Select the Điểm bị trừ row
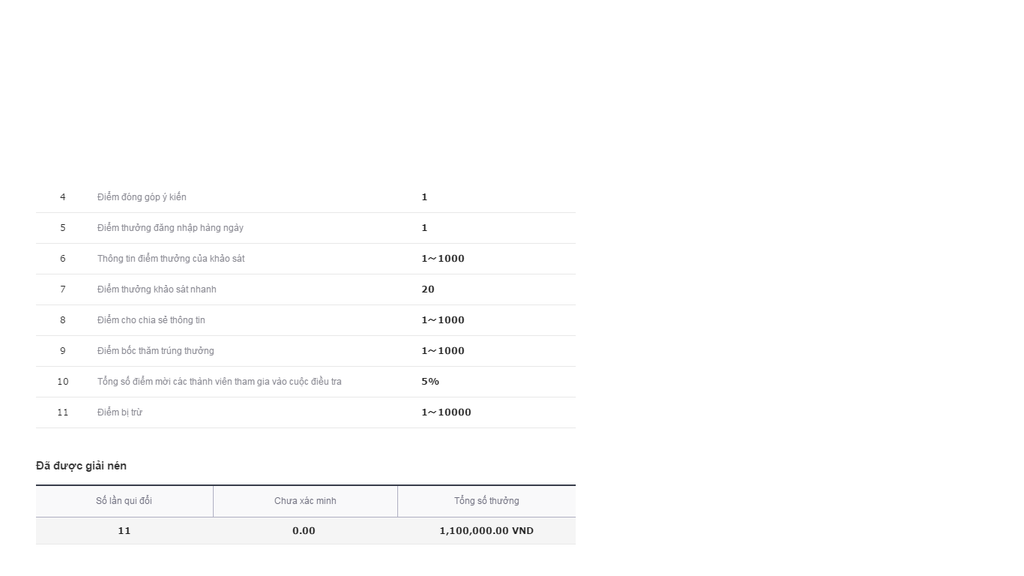Viewport: 1024px width, 576px height. (306, 412)
